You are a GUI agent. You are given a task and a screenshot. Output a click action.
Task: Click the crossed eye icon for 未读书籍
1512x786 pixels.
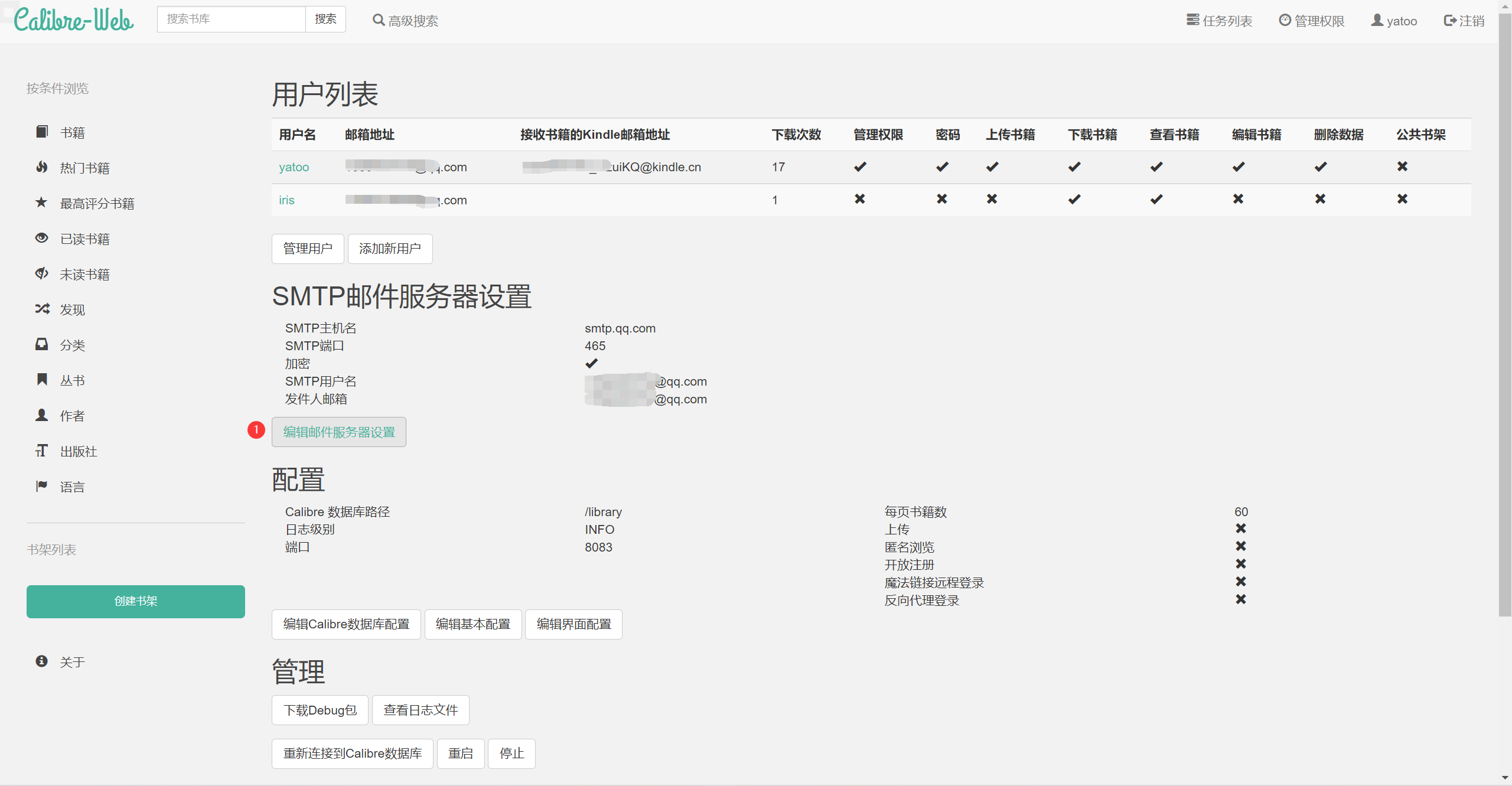tap(41, 273)
